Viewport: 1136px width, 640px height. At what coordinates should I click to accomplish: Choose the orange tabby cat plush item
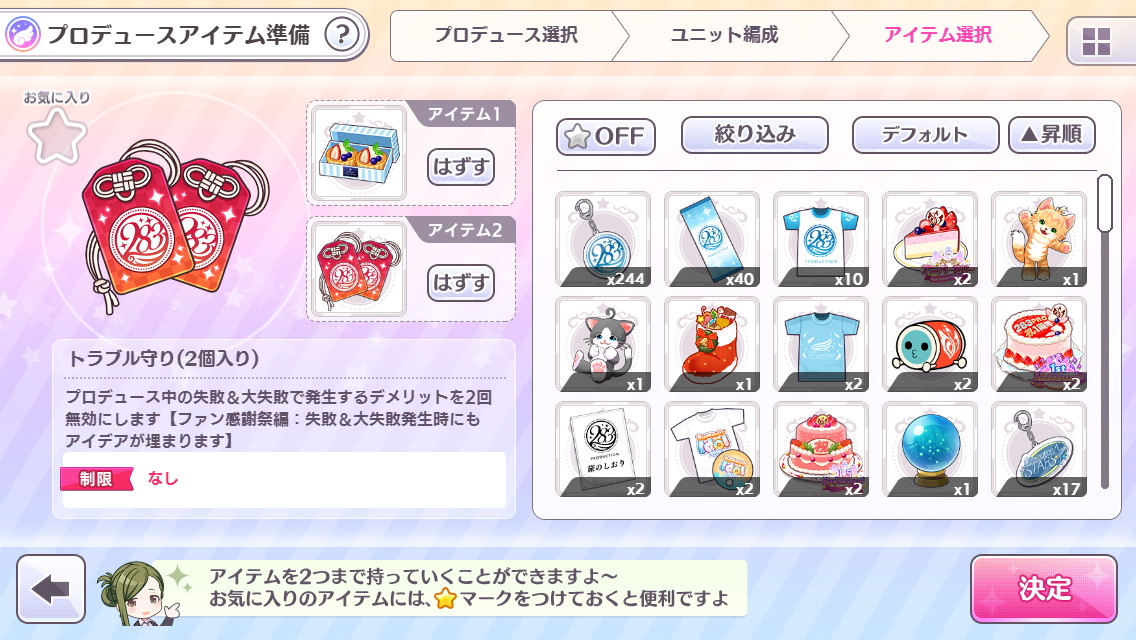[x=1039, y=239]
